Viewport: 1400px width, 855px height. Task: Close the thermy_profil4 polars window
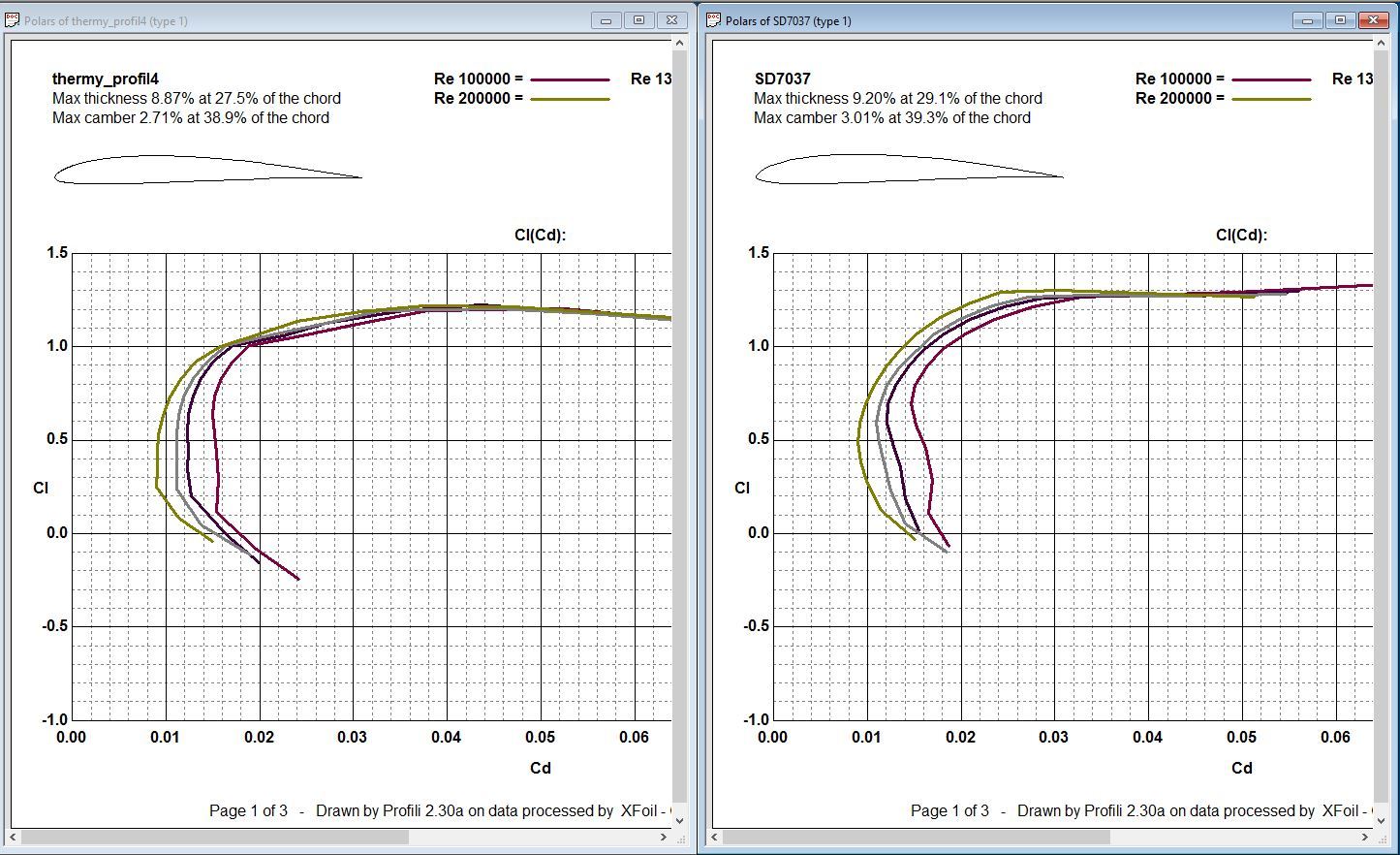pyautogui.click(x=671, y=20)
